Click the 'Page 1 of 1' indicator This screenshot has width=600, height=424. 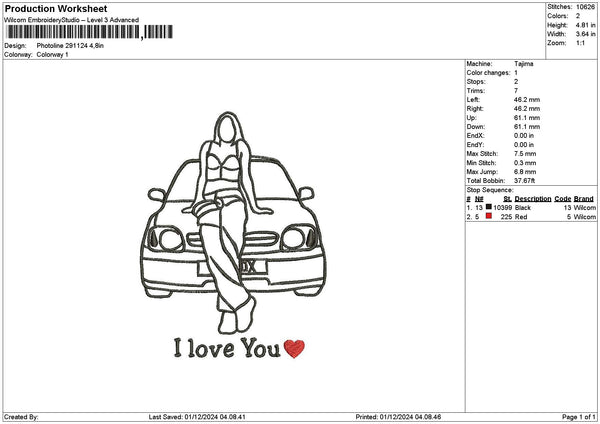coord(579,417)
